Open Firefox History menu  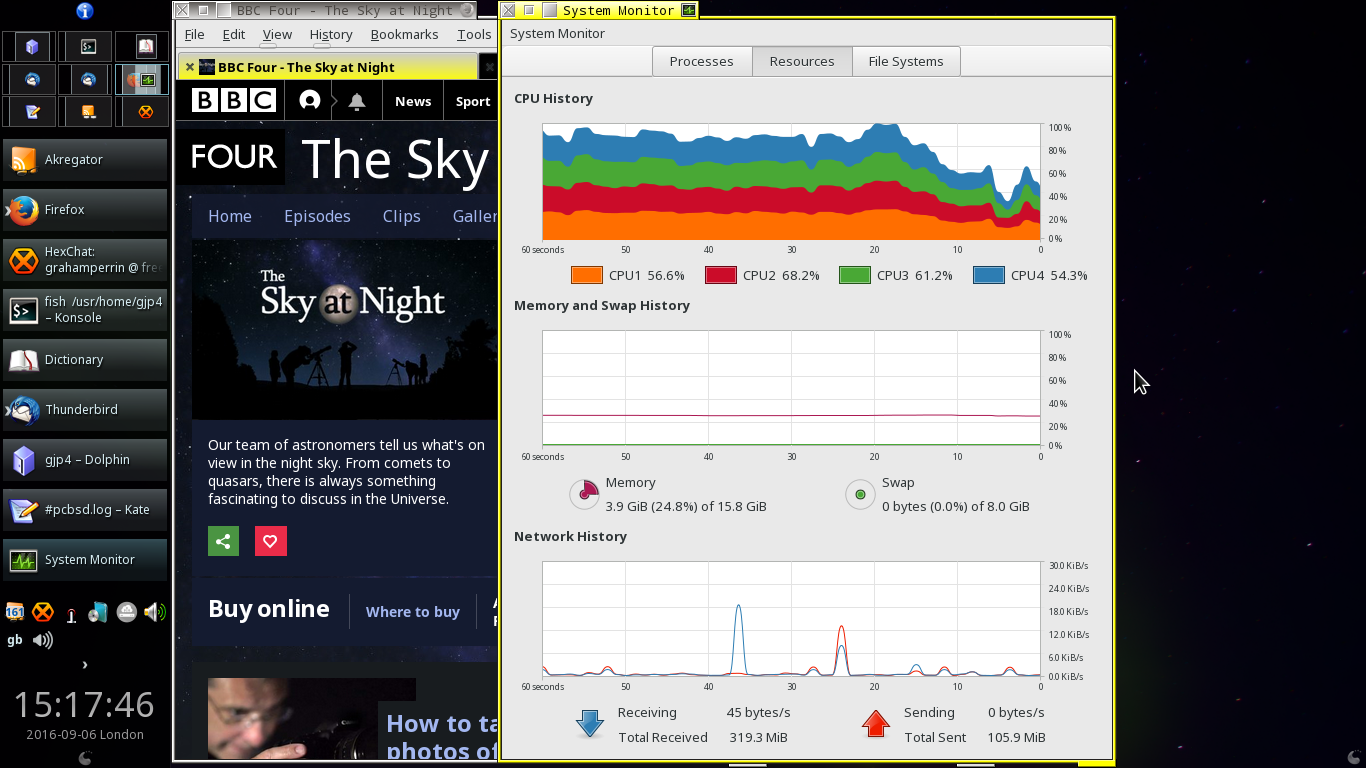tap(331, 34)
